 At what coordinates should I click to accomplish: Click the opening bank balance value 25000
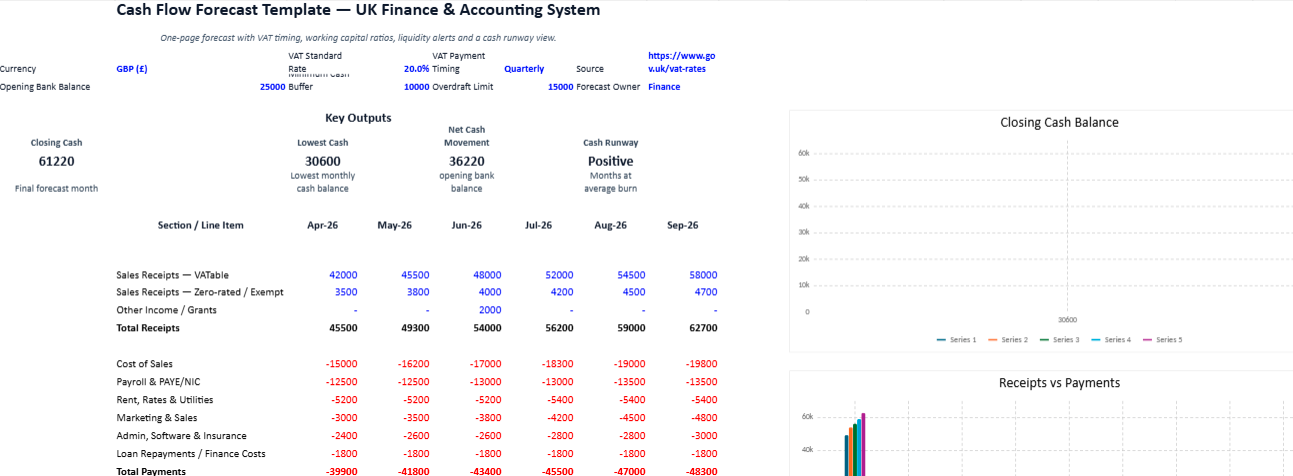272,87
